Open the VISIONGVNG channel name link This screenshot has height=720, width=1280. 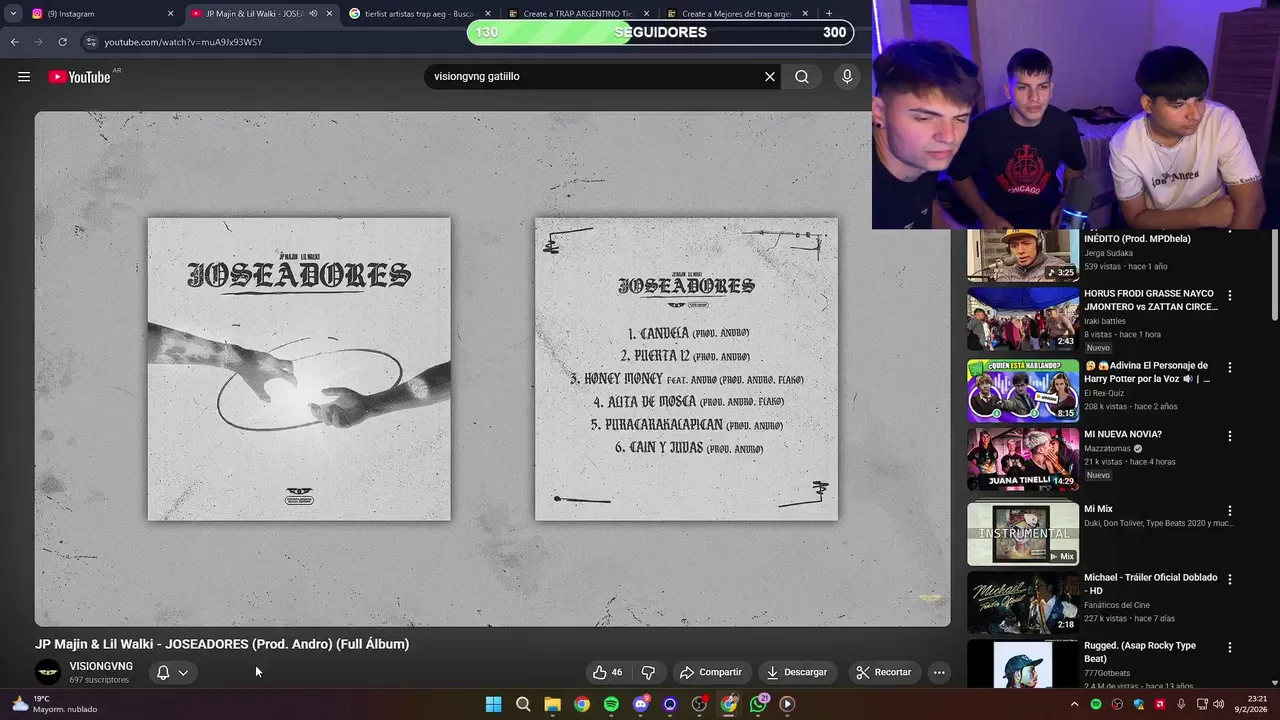(x=101, y=666)
